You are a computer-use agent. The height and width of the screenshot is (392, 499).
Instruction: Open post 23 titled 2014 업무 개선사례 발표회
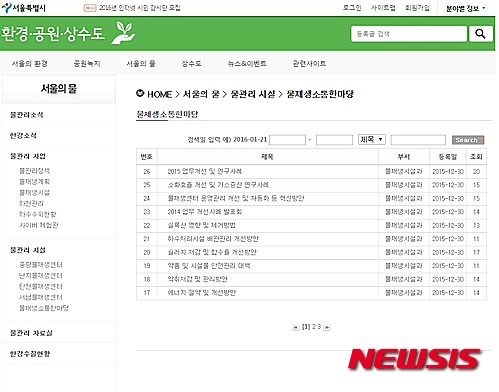[204, 212]
